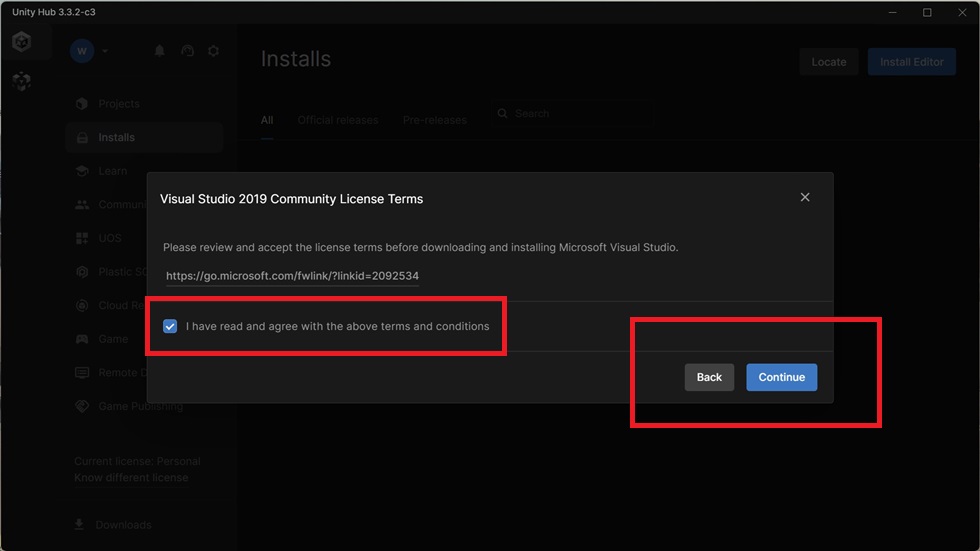The width and height of the screenshot is (980, 551).
Task: Open the Microsoft license terms link
Action: 292,276
